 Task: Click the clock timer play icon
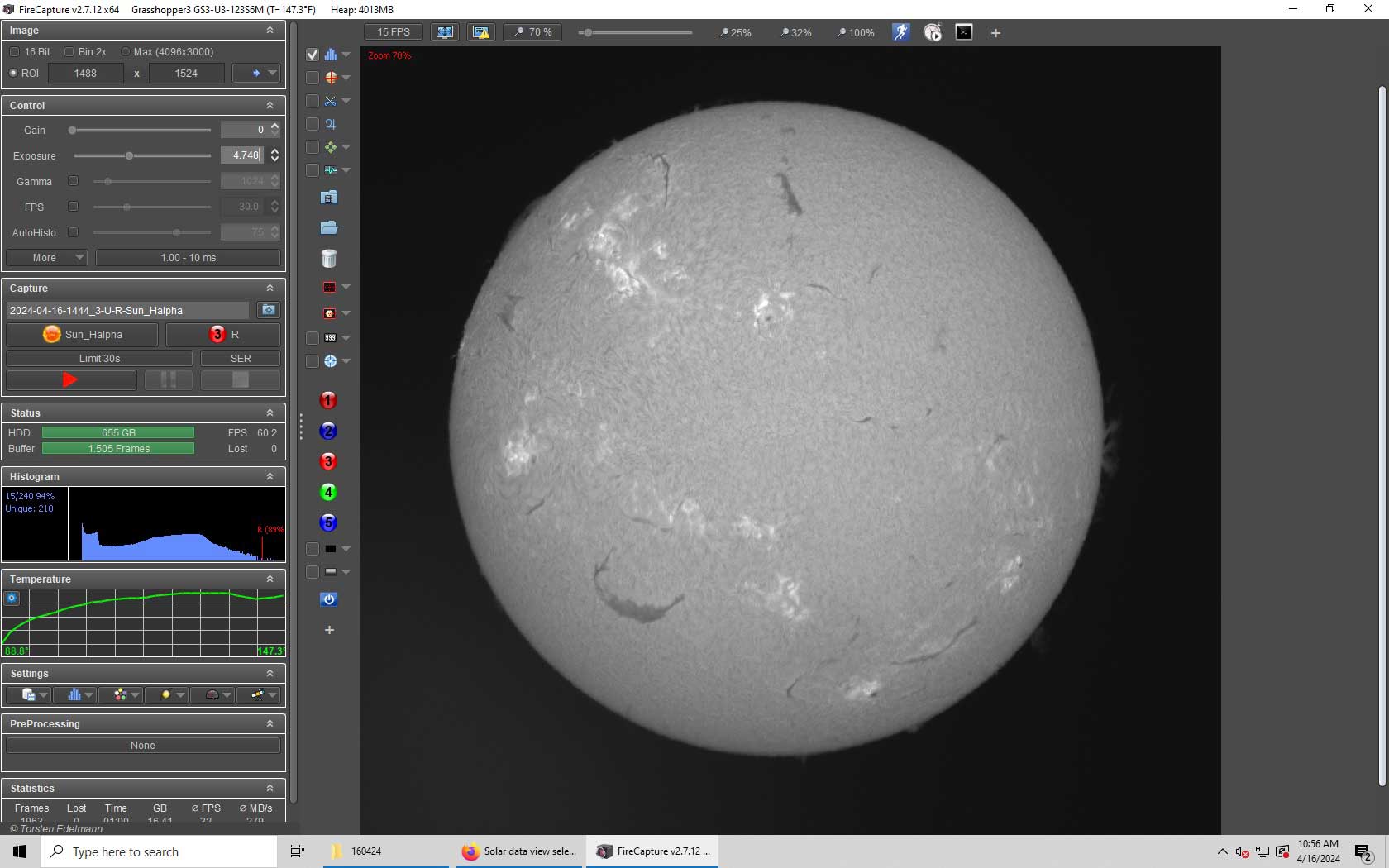click(x=933, y=32)
